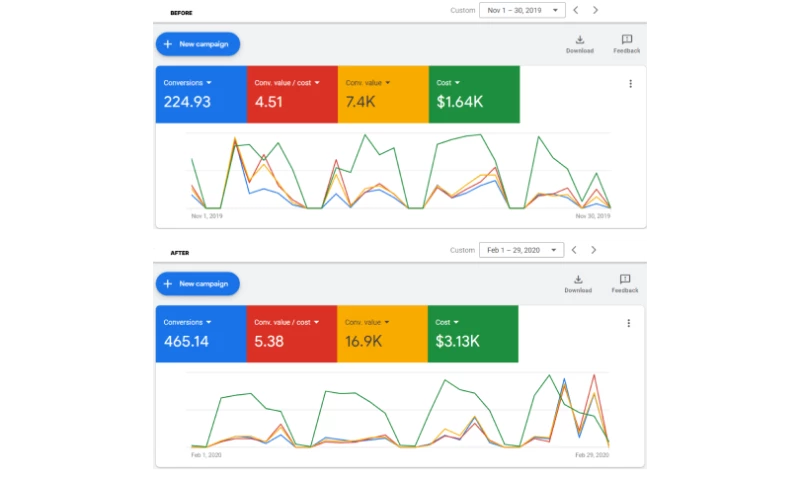Open Feedback in the February 2020 panel

click(x=625, y=281)
